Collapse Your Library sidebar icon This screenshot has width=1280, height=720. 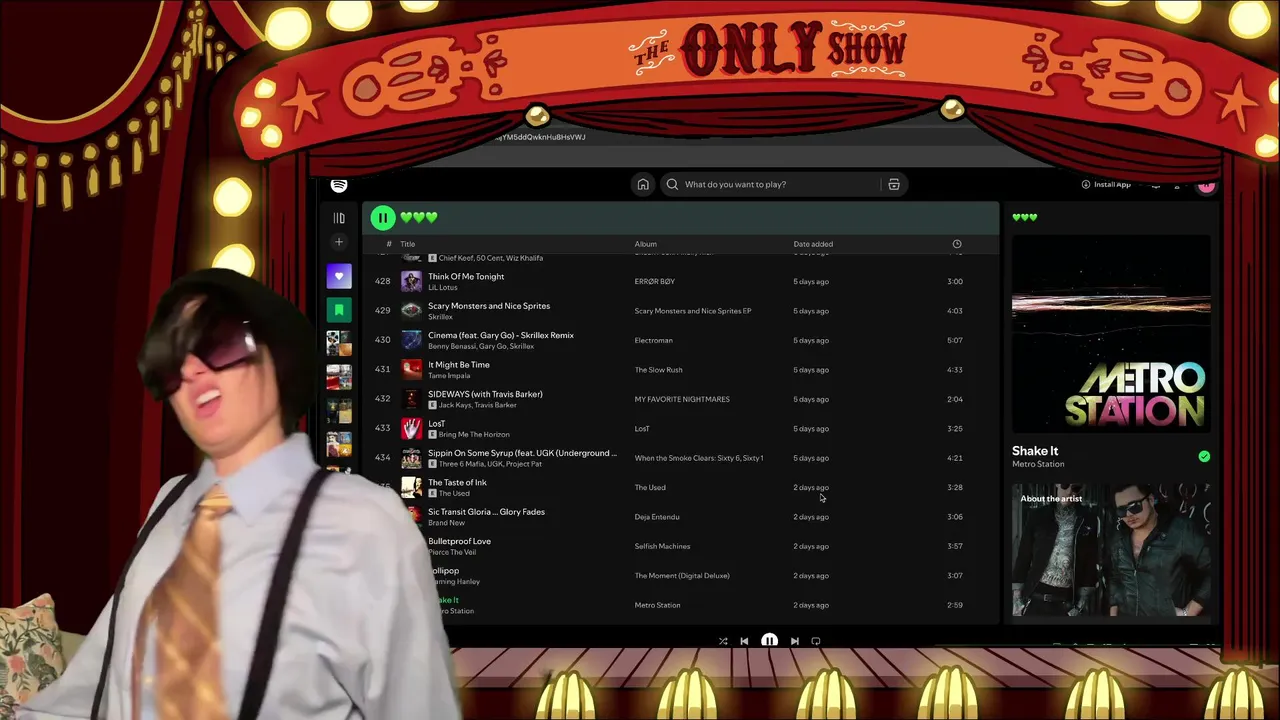click(x=339, y=218)
